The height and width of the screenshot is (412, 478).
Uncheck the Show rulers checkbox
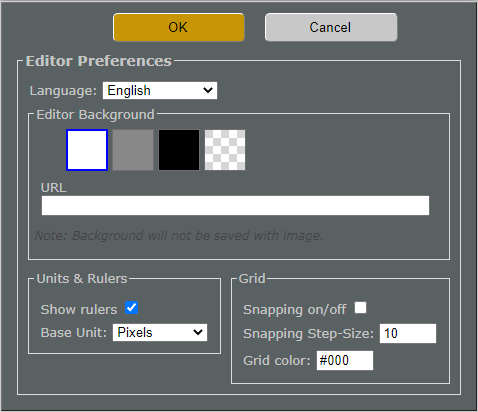pyautogui.click(x=132, y=308)
